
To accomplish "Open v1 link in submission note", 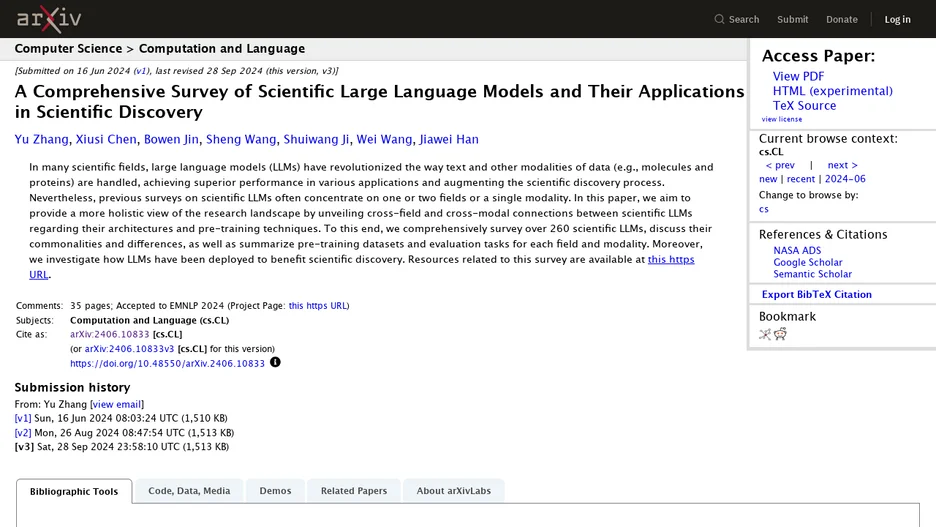I will click(x=141, y=70).
